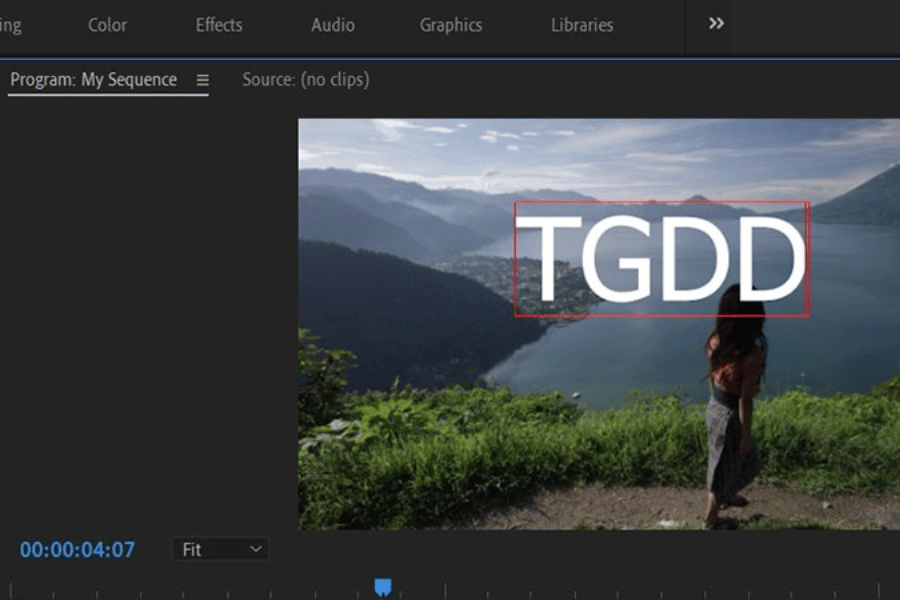The height and width of the screenshot is (600, 900).
Task: Click the woman in the video preview
Action: [734, 400]
